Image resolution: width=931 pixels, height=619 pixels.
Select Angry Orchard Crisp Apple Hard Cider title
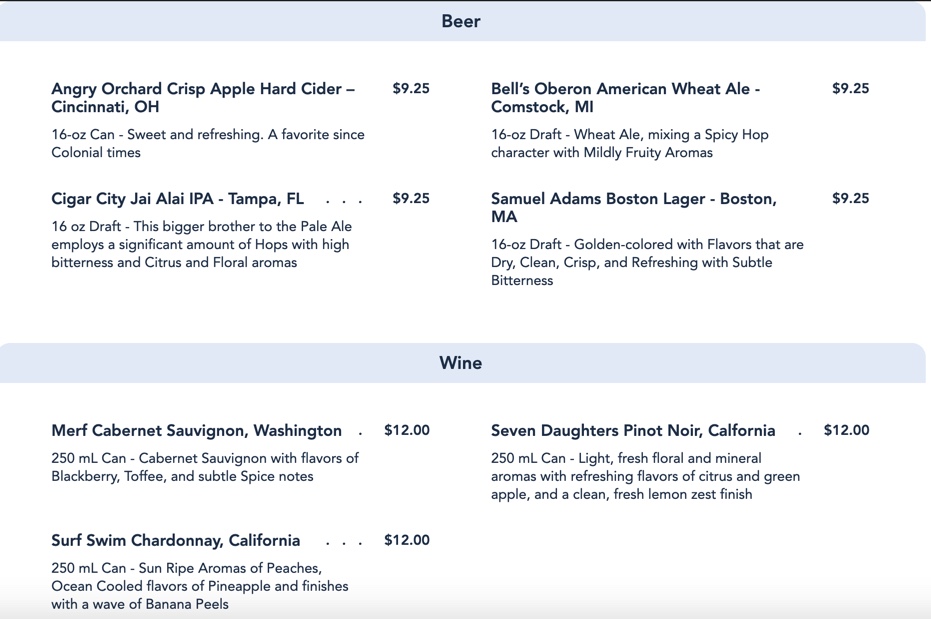(203, 98)
